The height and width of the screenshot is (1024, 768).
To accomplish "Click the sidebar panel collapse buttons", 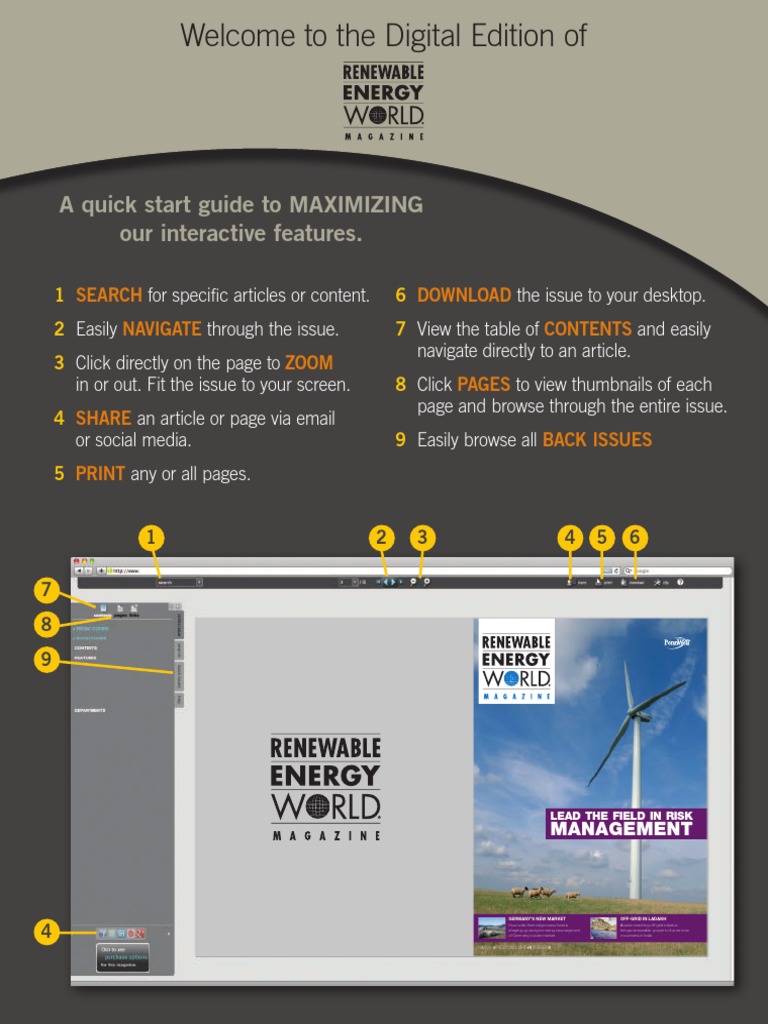I will (175, 607).
